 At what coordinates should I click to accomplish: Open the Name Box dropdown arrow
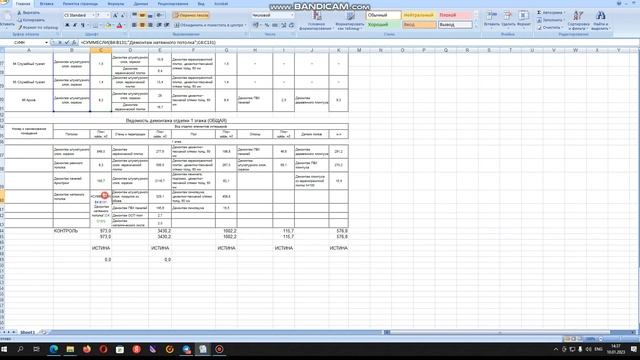tap(47, 42)
